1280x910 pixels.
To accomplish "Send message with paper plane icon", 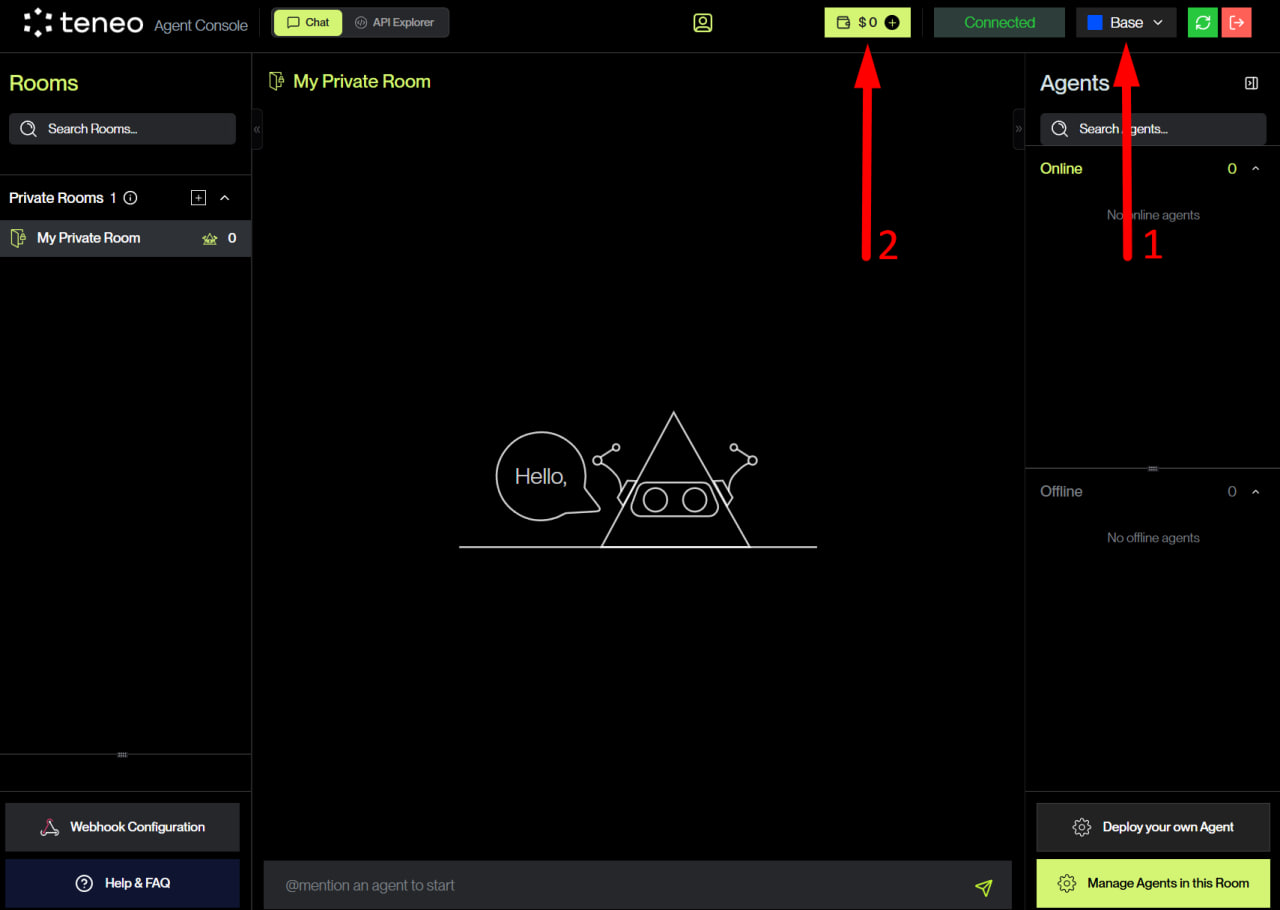I will tap(984, 887).
